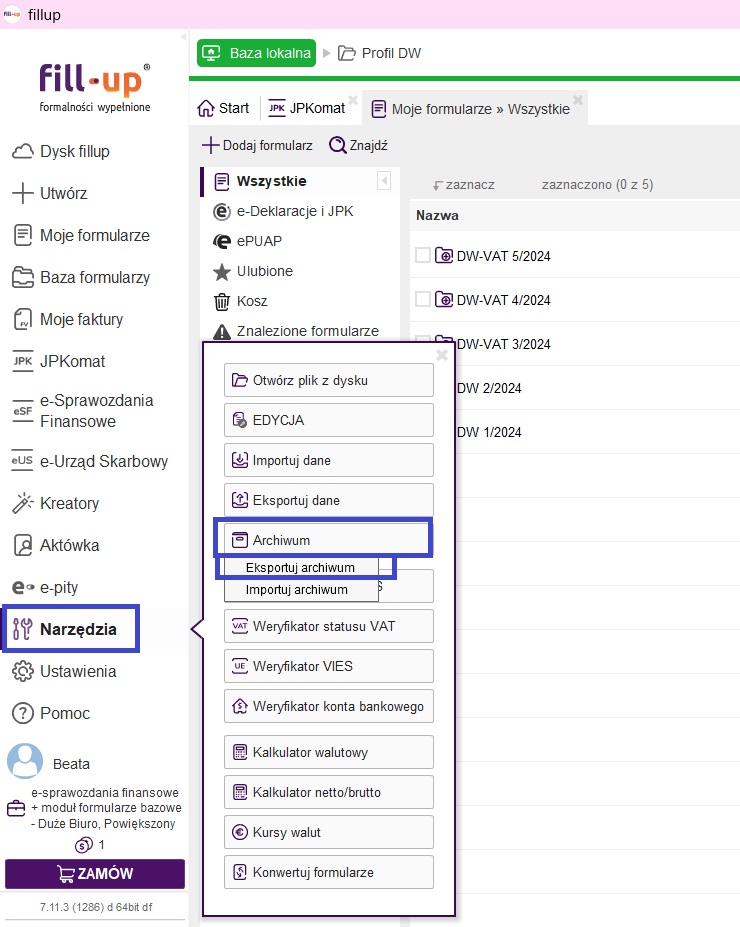Switch to the Start tab

[x=223, y=108]
